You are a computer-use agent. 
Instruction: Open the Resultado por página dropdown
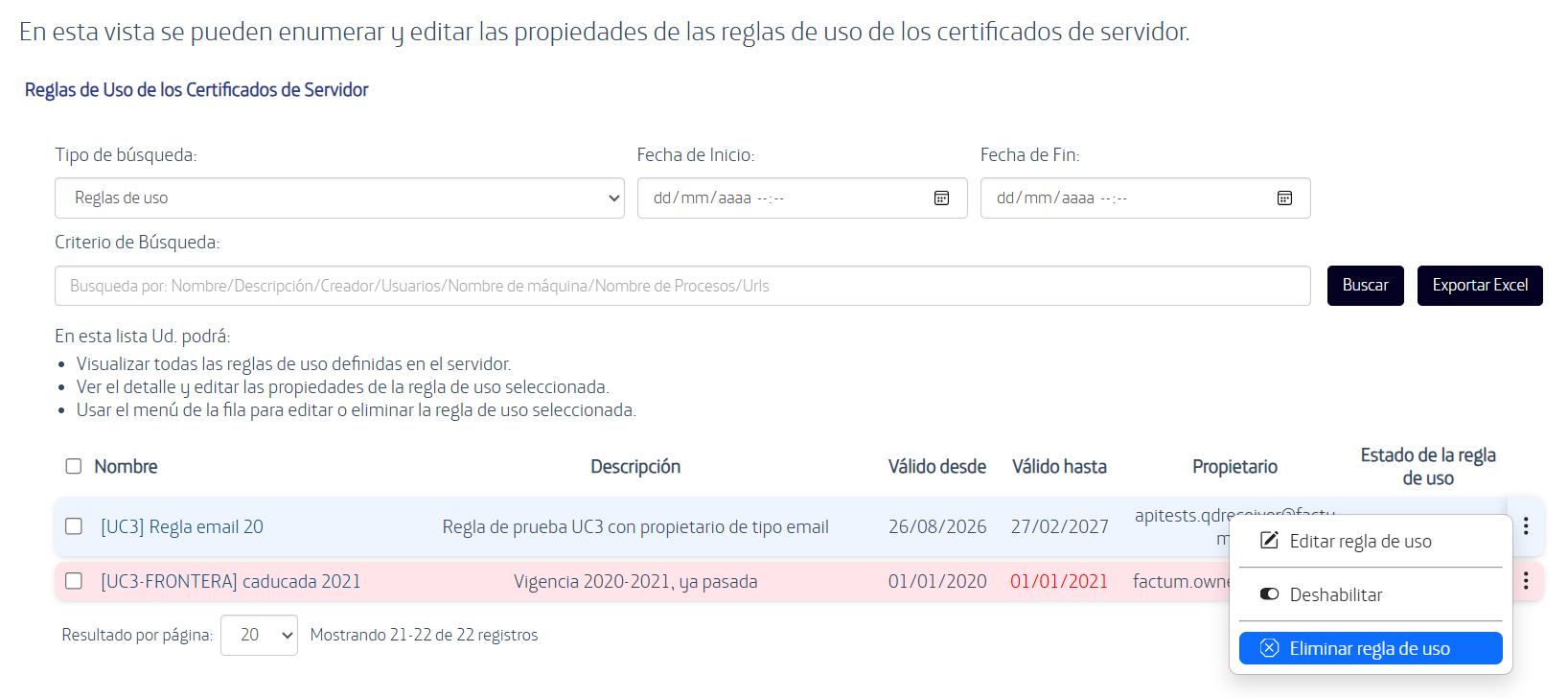click(x=259, y=635)
